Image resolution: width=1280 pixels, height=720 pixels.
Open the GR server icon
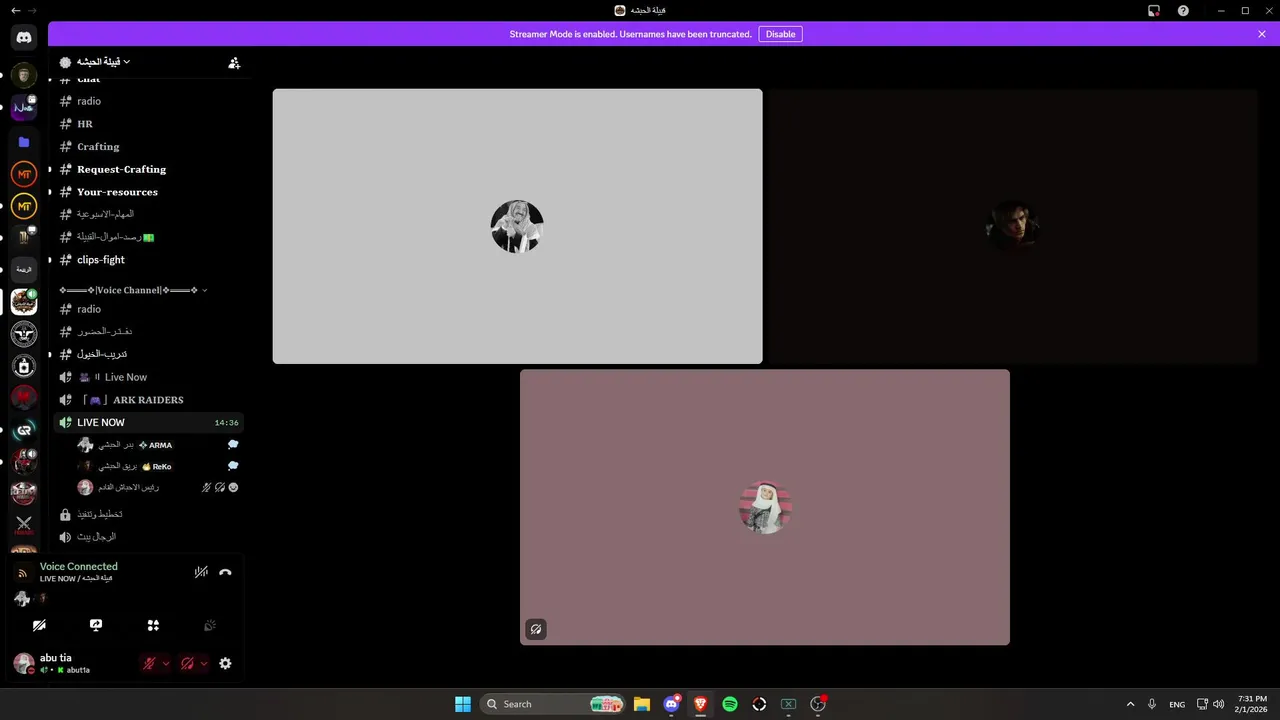[x=24, y=430]
